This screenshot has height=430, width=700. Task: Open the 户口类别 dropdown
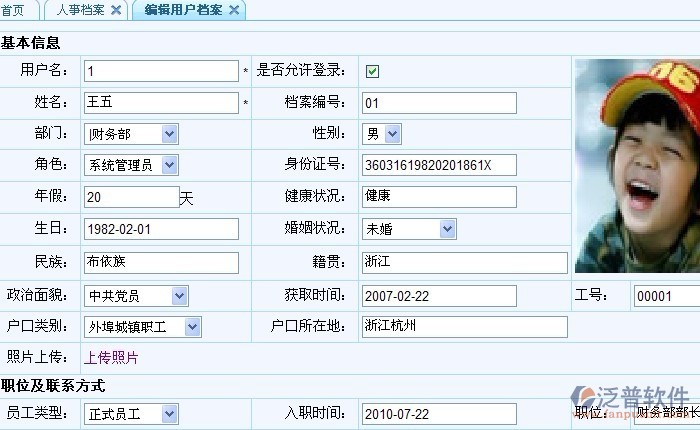click(x=191, y=327)
